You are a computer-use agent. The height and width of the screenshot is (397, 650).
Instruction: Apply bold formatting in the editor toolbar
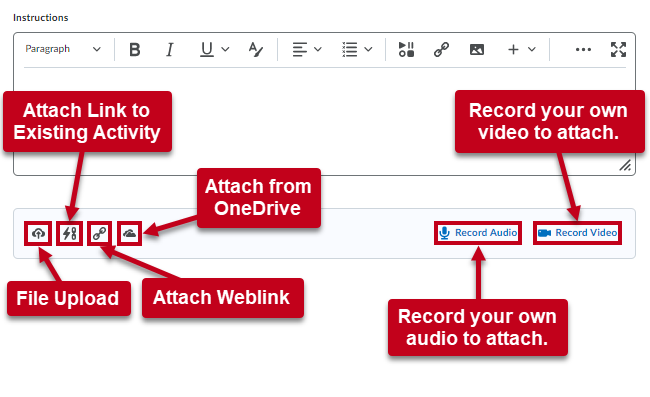[134, 50]
